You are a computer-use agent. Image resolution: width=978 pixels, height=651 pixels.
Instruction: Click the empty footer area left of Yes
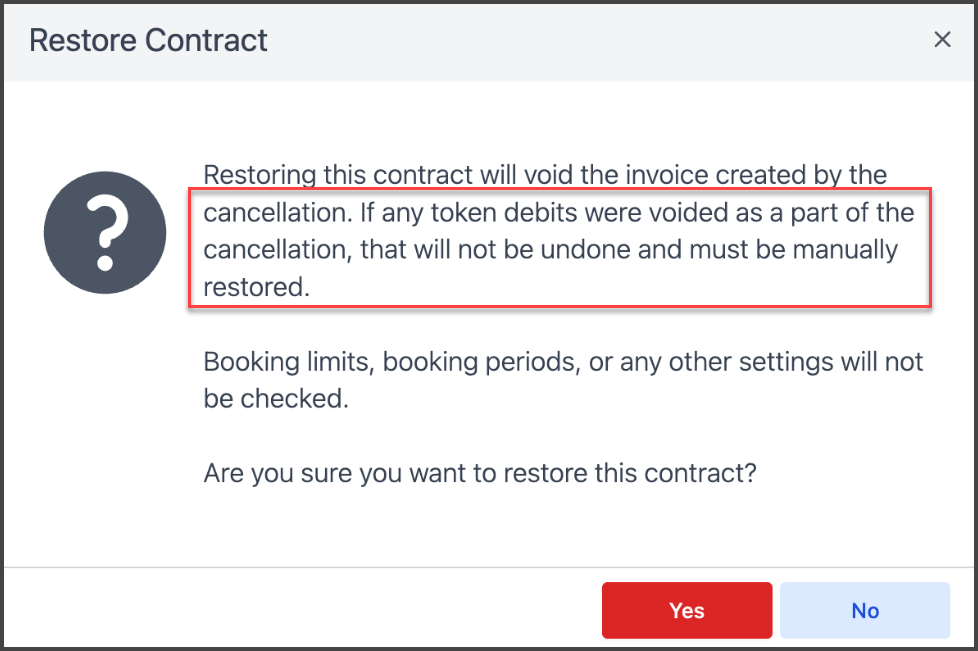(300, 610)
